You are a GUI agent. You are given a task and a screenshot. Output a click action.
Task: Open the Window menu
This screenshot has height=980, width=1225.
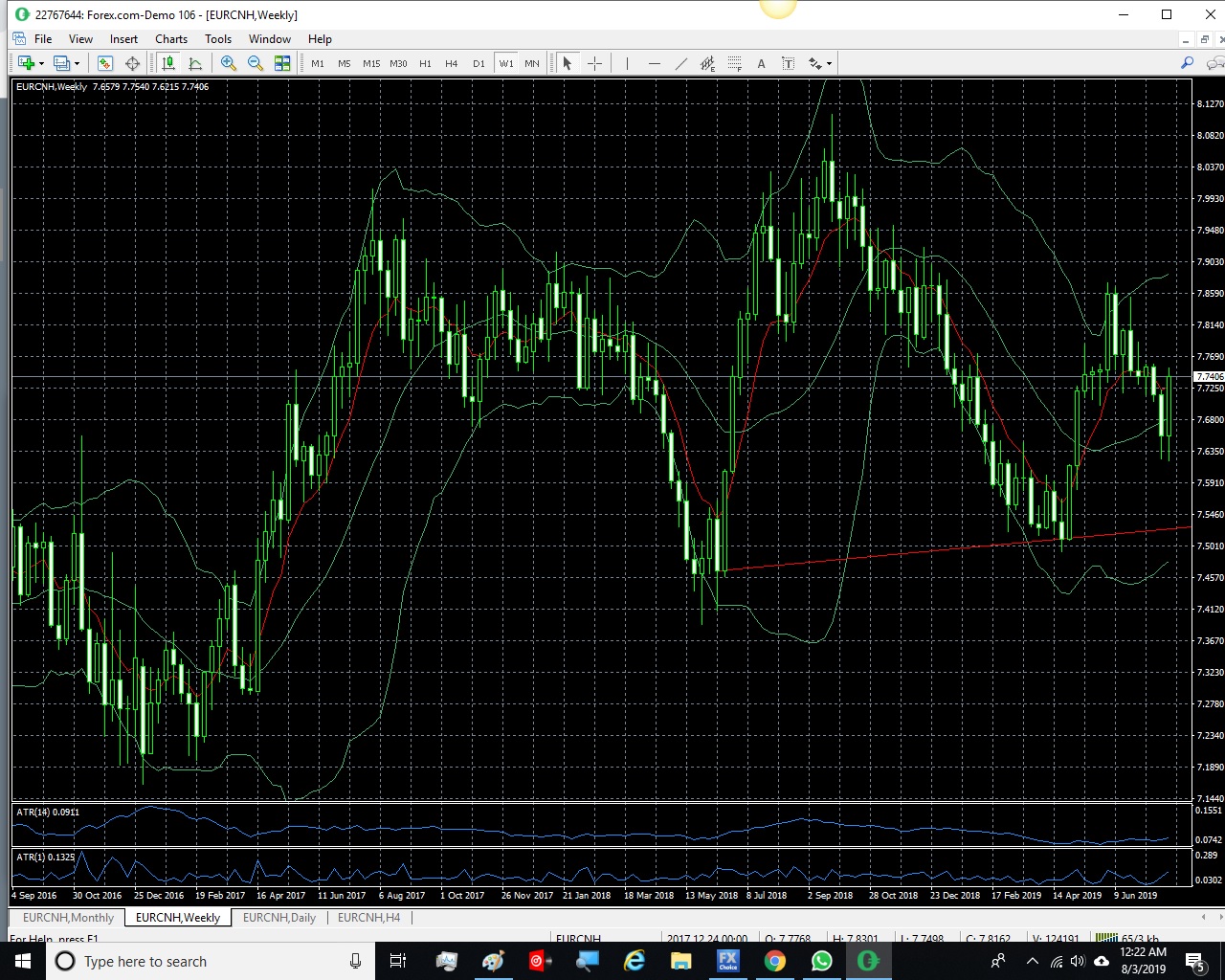click(270, 39)
